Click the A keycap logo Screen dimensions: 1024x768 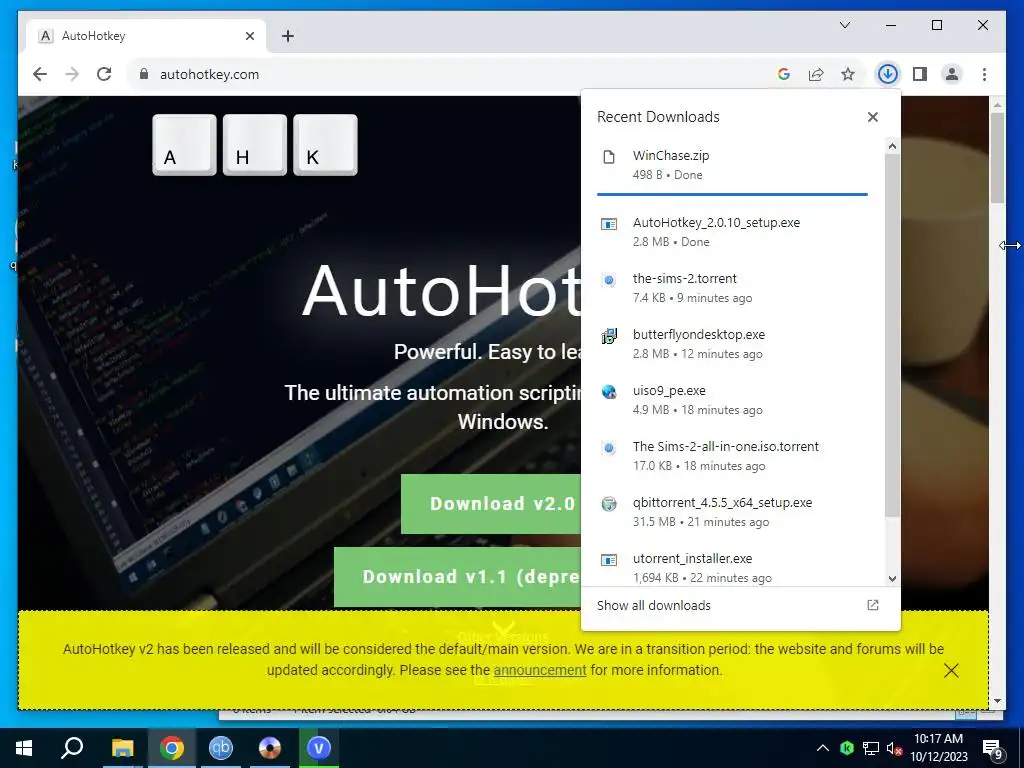pos(184,145)
